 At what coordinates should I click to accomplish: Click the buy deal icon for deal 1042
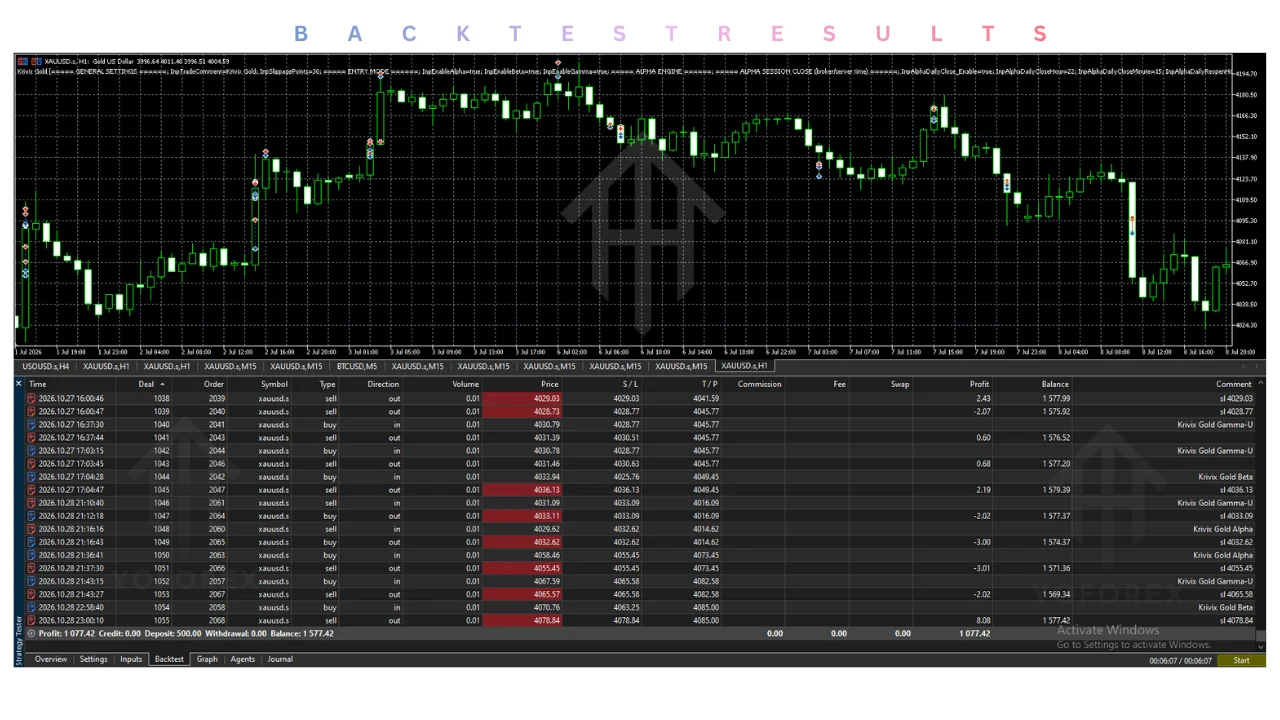pos(31,450)
